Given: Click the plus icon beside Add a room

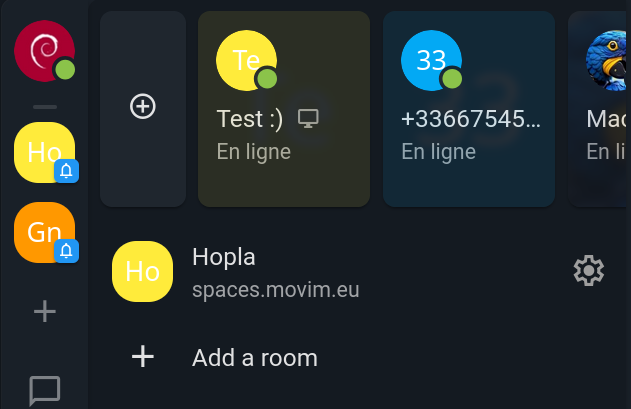Looking at the screenshot, I should click(x=143, y=357).
